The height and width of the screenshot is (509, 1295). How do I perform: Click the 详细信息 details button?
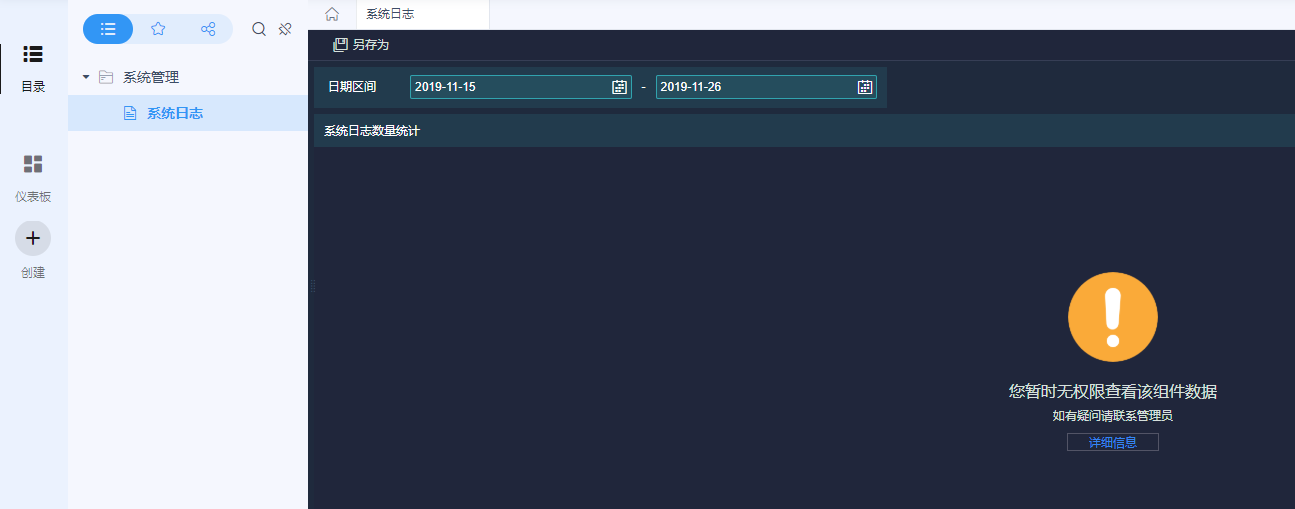click(1113, 442)
